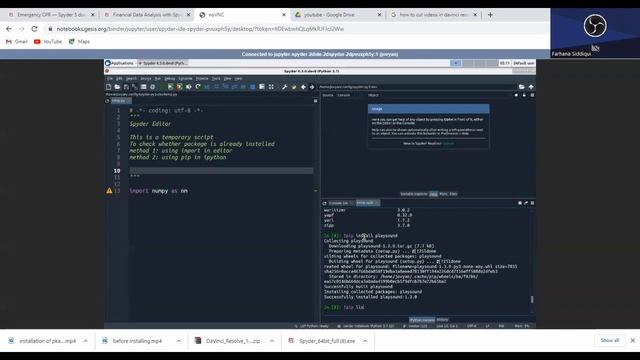The width and height of the screenshot is (640, 360).
Task: Switch to the Variable explorer pane tab
Action: tap(413, 194)
